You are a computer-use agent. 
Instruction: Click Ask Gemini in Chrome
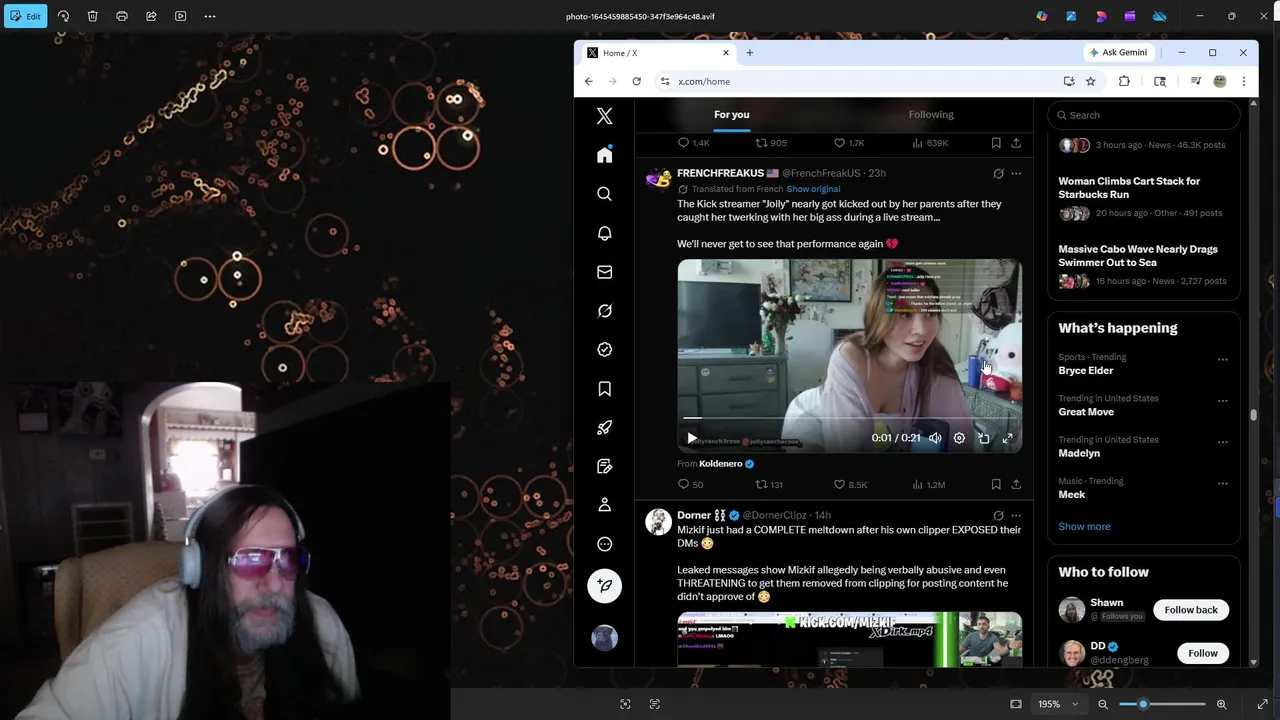point(1118,53)
